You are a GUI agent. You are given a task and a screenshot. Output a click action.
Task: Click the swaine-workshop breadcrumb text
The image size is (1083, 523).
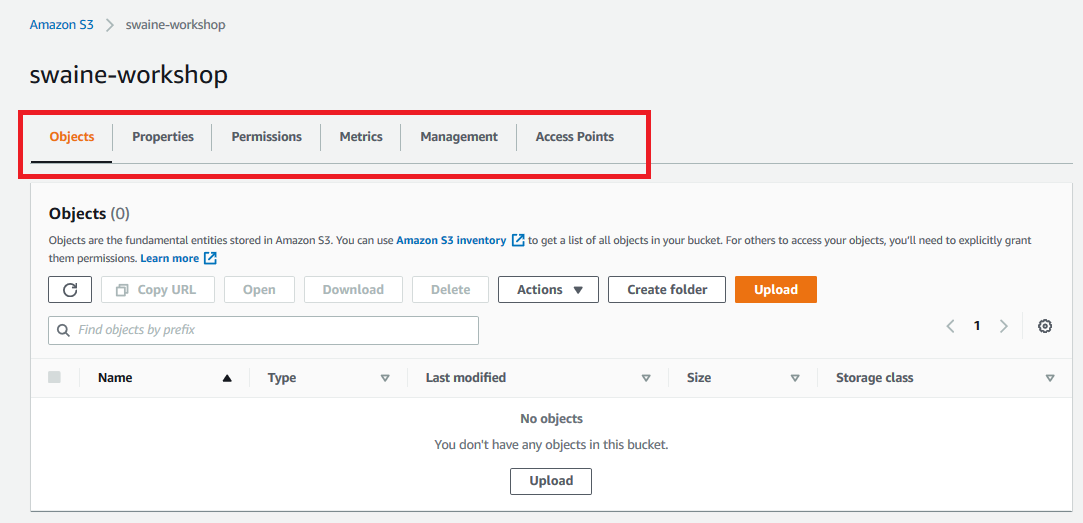click(175, 25)
